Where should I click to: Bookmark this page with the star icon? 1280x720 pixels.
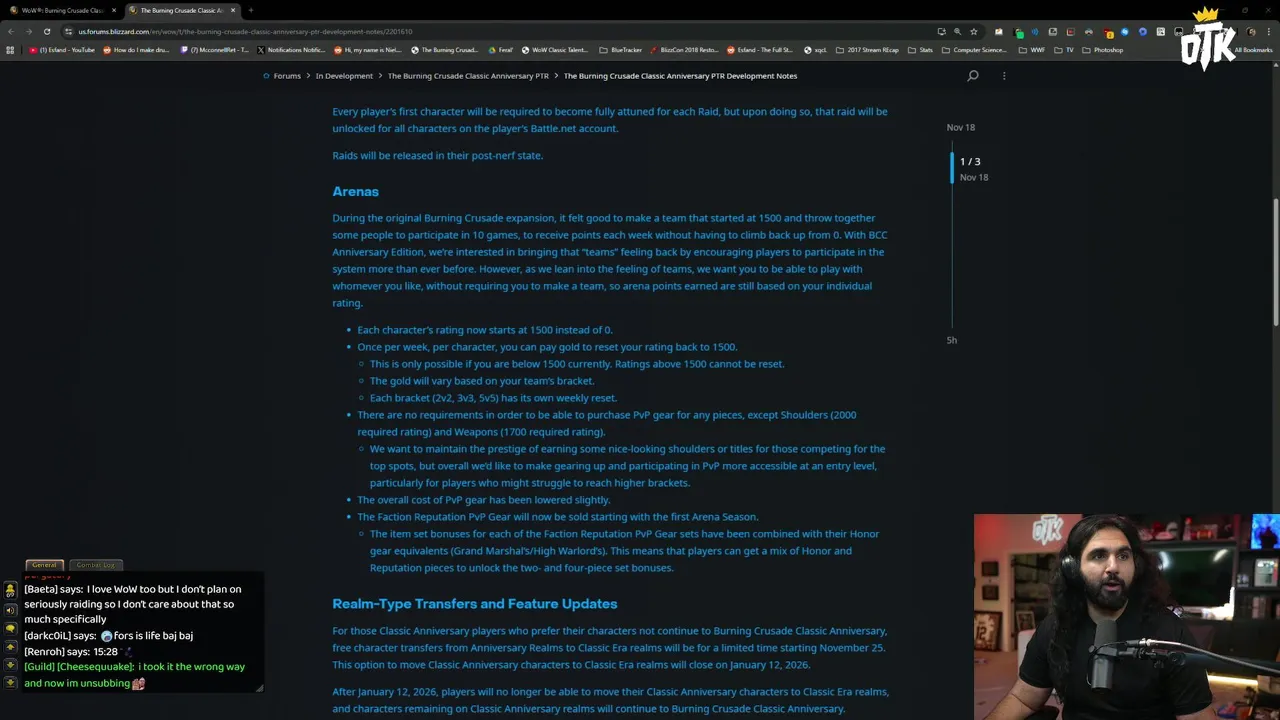pyautogui.click(x=973, y=31)
